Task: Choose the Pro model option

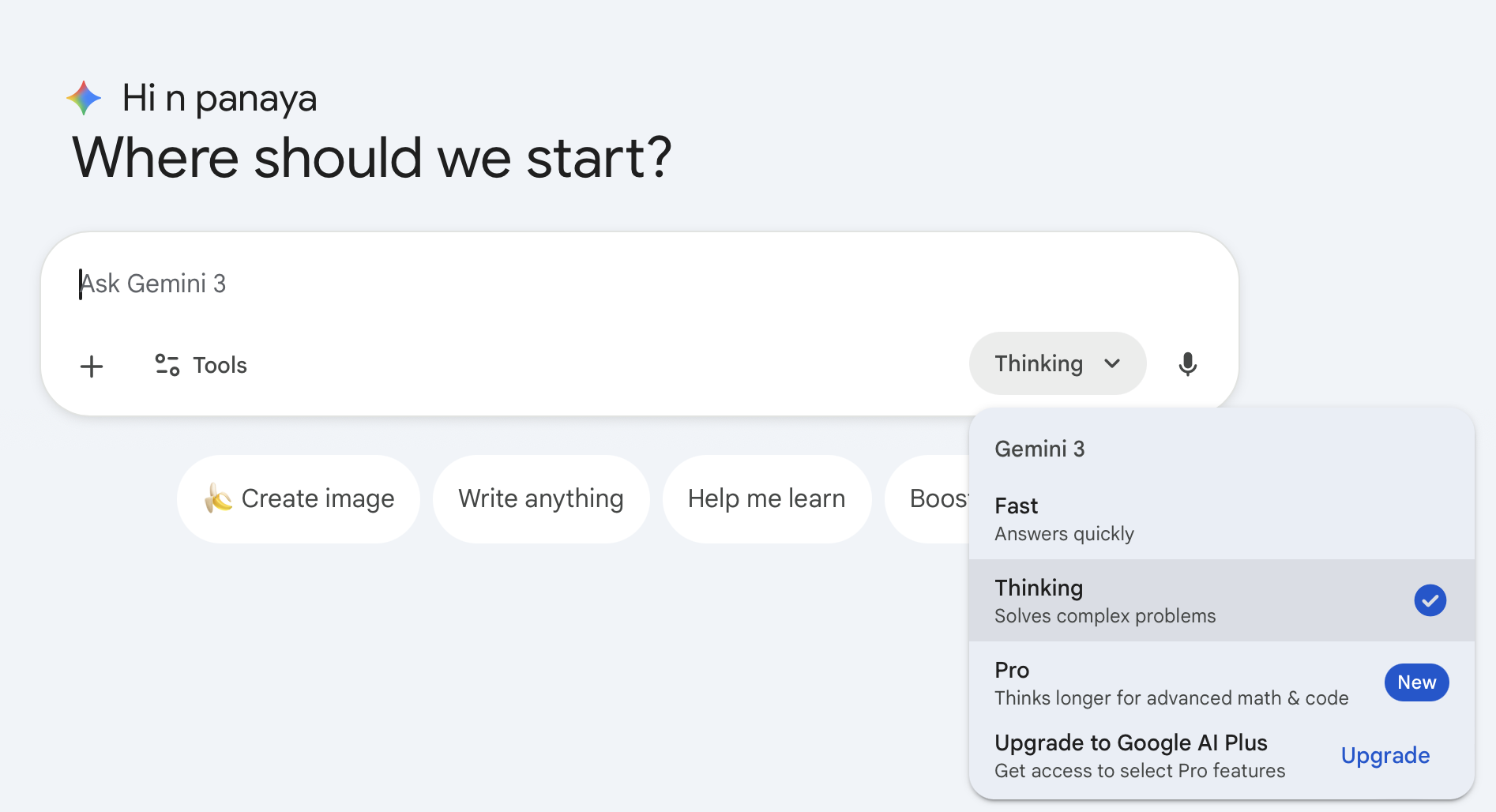Action: pyautogui.click(x=1169, y=683)
